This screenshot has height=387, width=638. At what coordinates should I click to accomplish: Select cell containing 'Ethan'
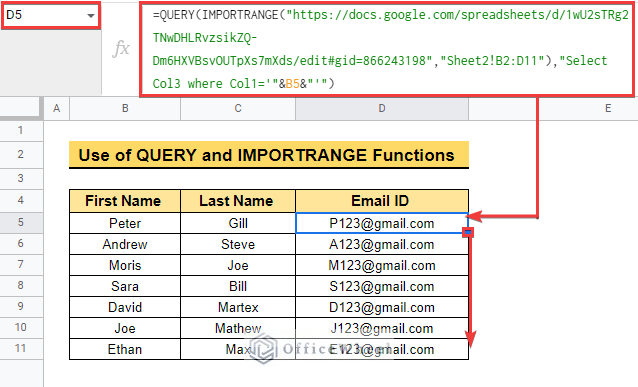click(x=125, y=349)
